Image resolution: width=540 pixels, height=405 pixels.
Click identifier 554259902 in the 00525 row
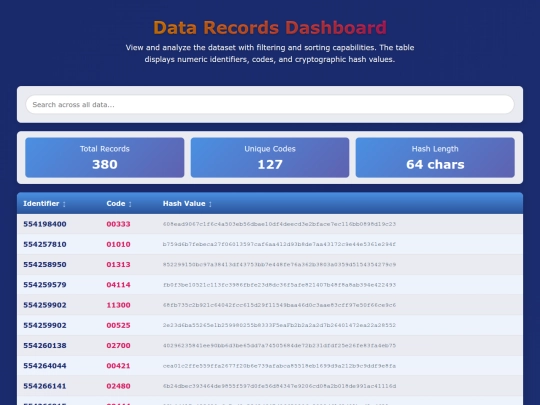[45, 325]
